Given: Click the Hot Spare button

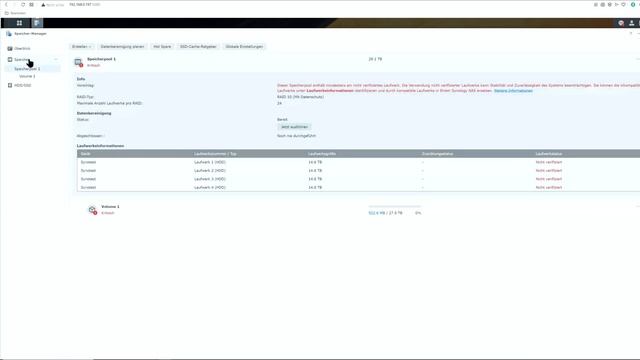Looking at the screenshot, I should (x=162, y=47).
